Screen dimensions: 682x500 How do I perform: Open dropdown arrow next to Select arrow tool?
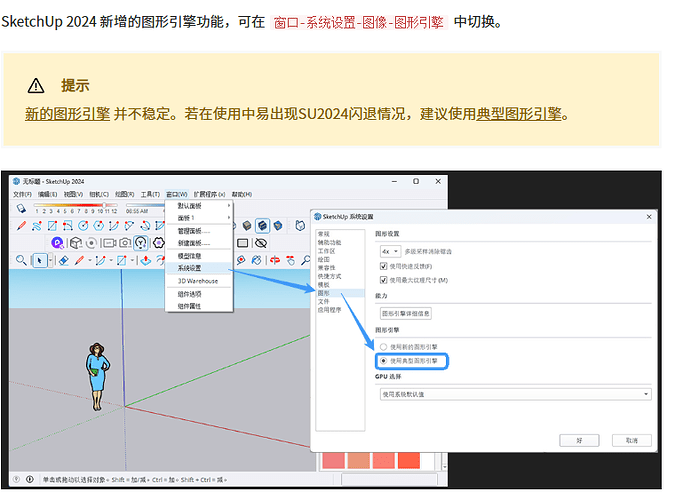point(50,260)
